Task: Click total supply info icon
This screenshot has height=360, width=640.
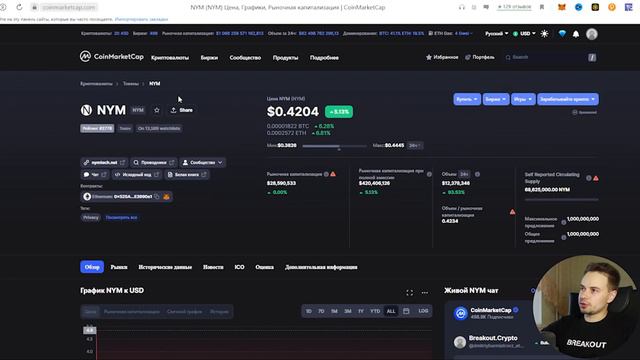Action: pyautogui.click(x=564, y=238)
